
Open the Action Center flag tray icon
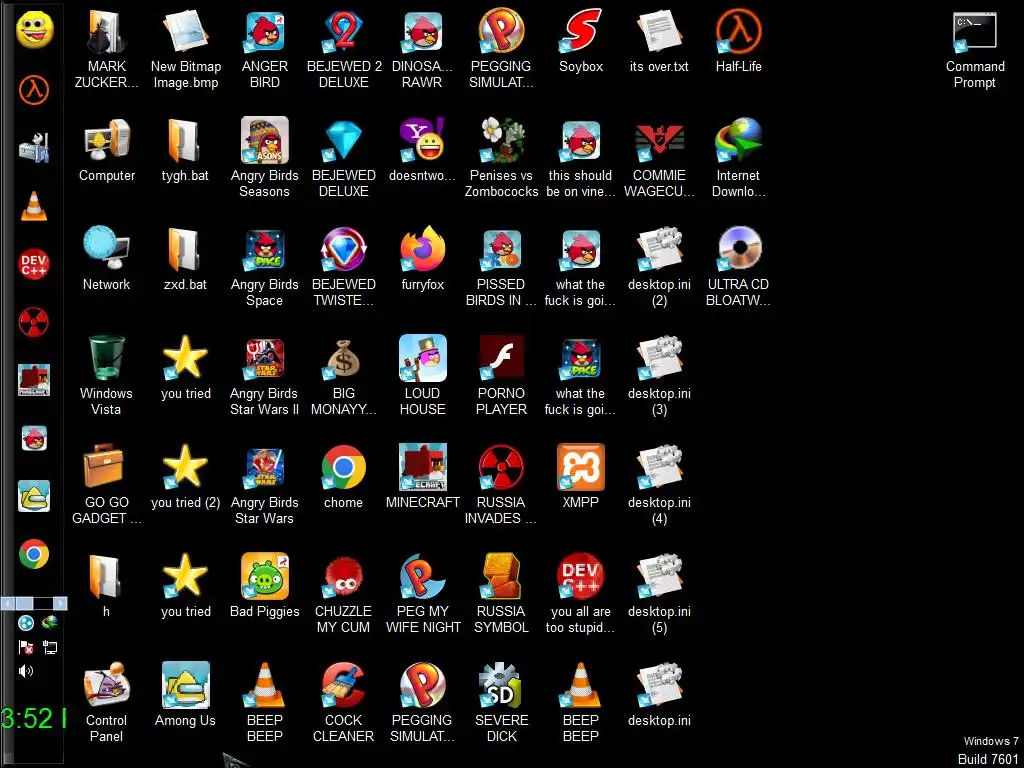[26, 647]
